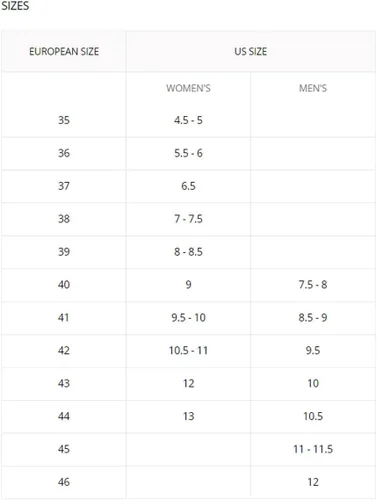The image size is (377, 500).
Task: Select women's size 9.5 - 10 cell
Action: tap(188, 318)
